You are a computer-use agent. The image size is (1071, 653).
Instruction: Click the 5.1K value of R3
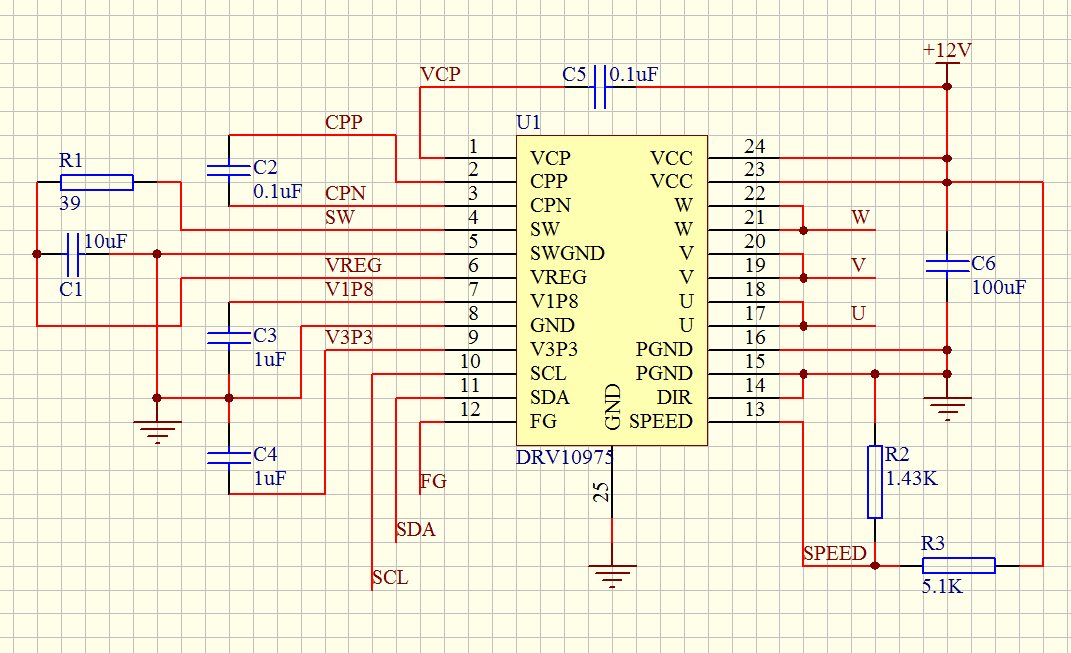[943, 586]
